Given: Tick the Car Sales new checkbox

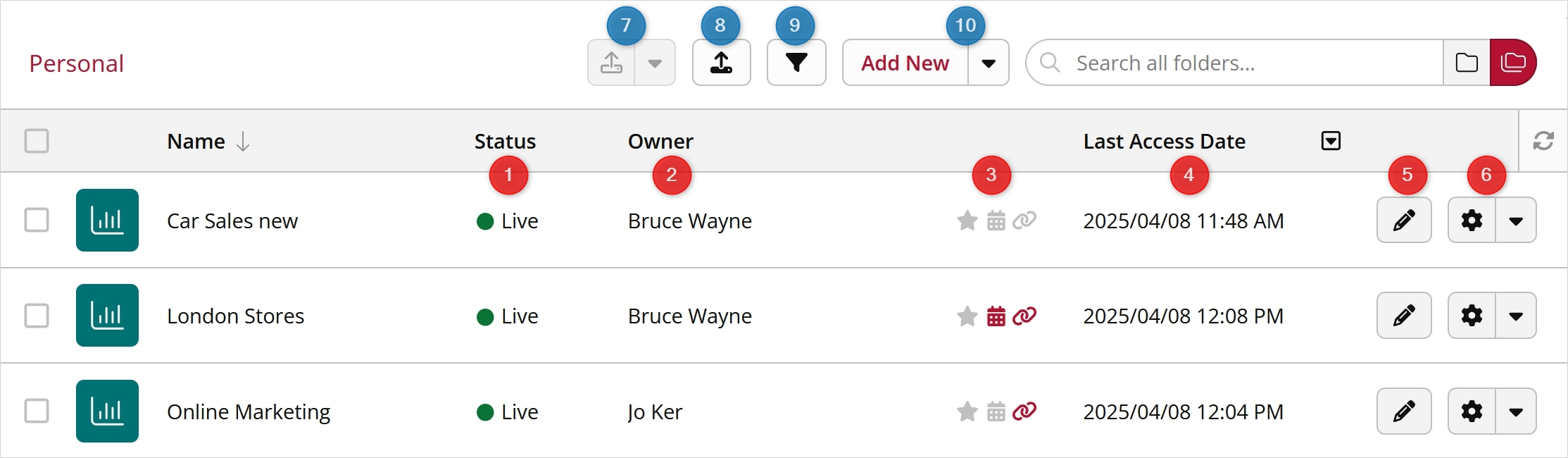Looking at the screenshot, I should 37,221.
